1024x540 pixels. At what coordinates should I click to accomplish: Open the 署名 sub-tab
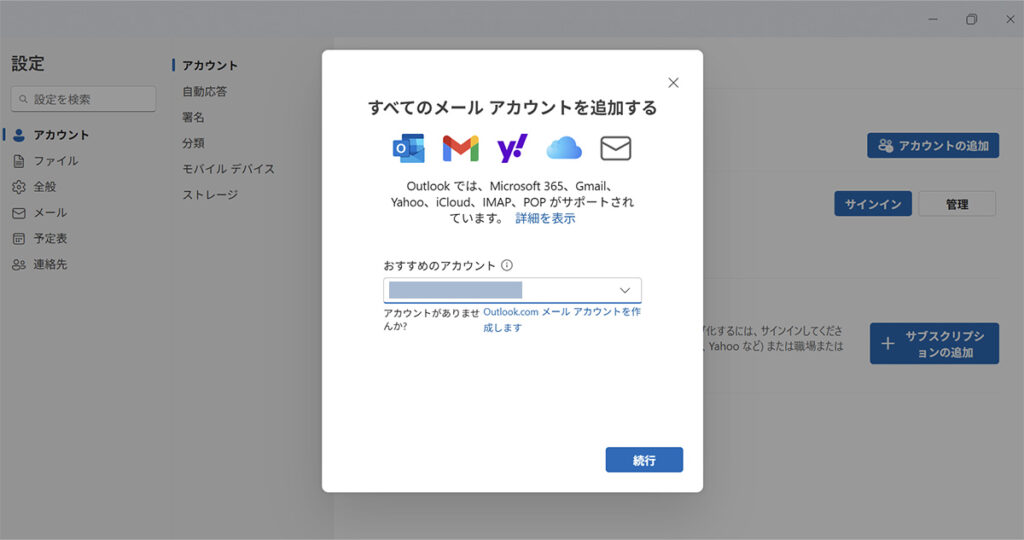[193, 117]
